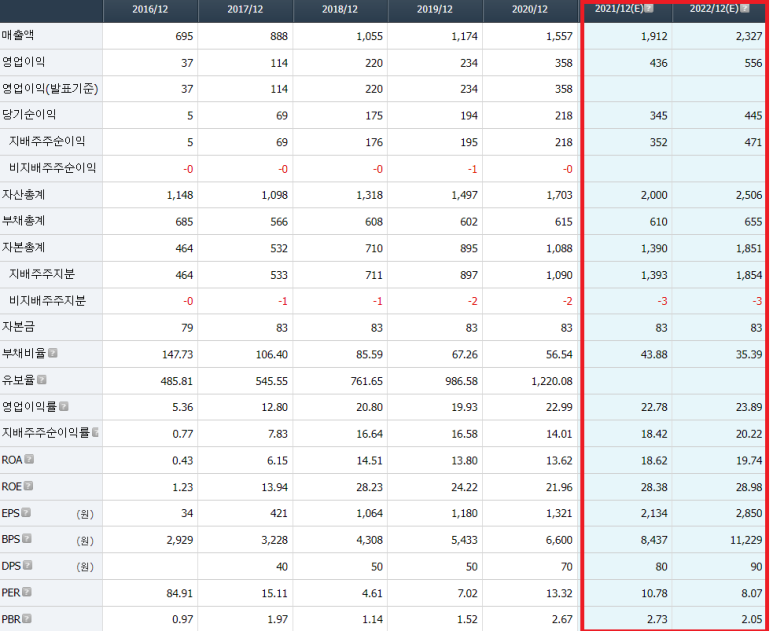
Task: Open the help icon next to ROA
Action: click(x=30, y=459)
